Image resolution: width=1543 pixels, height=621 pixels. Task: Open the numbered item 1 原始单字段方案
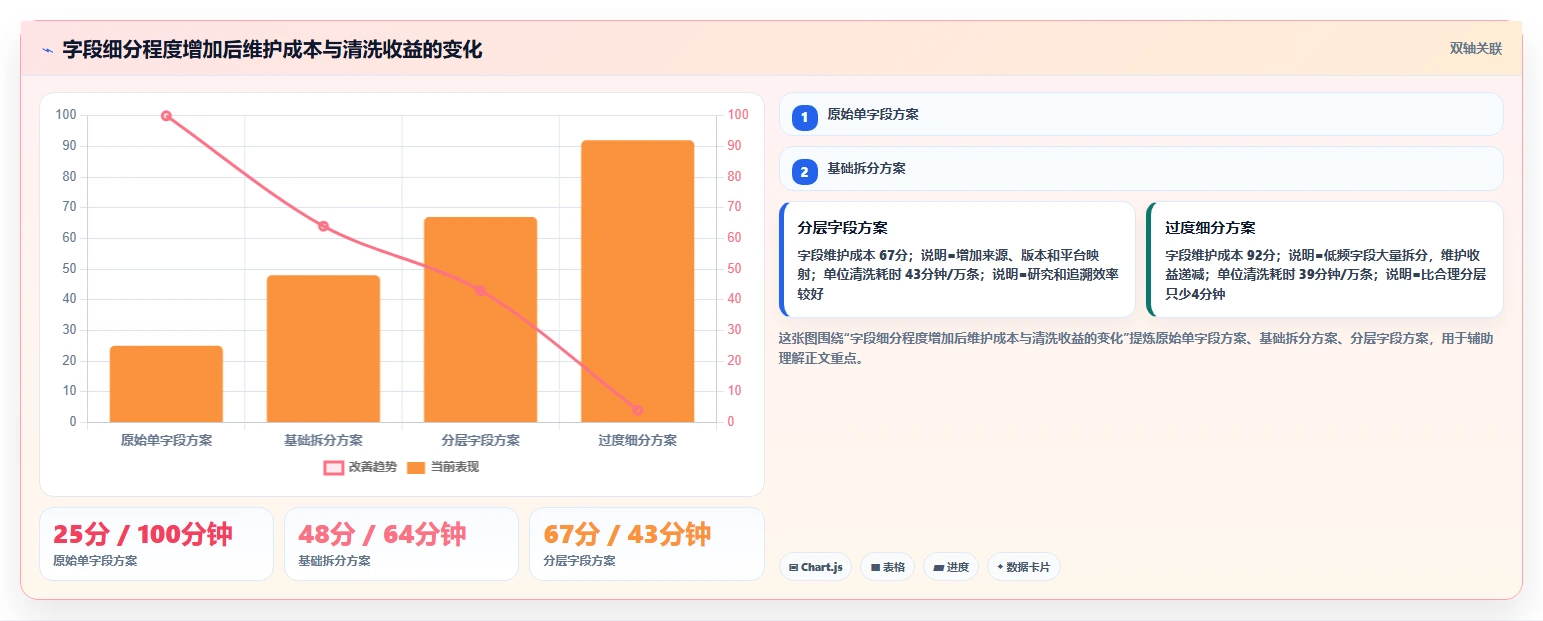point(1141,114)
